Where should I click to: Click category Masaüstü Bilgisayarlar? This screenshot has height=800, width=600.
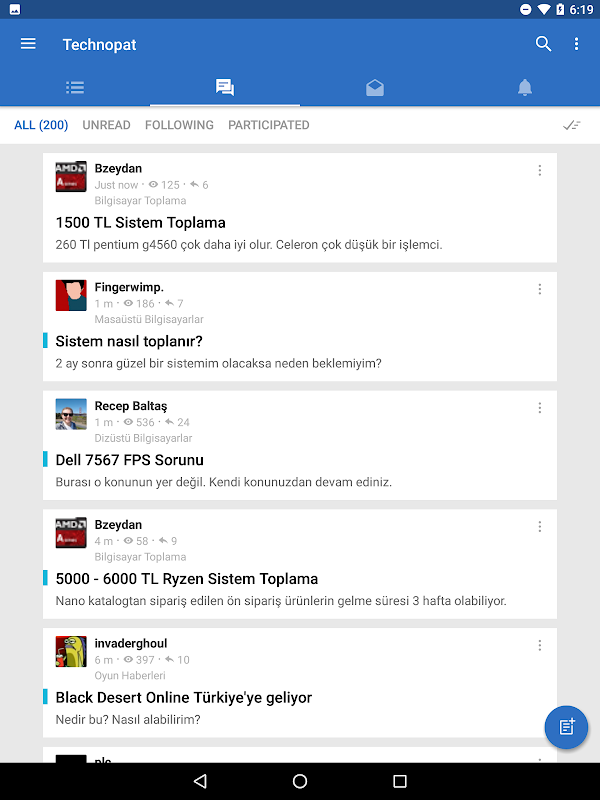pyautogui.click(x=149, y=319)
